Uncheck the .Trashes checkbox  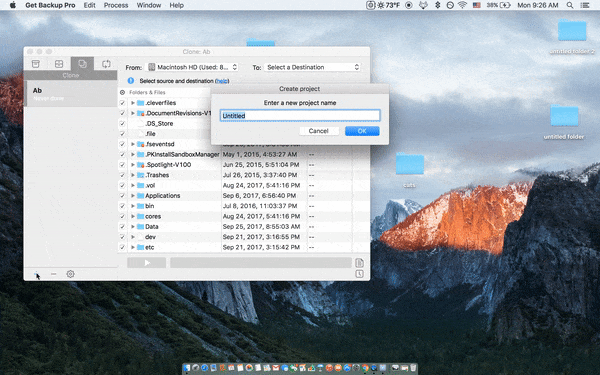click(x=122, y=175)
